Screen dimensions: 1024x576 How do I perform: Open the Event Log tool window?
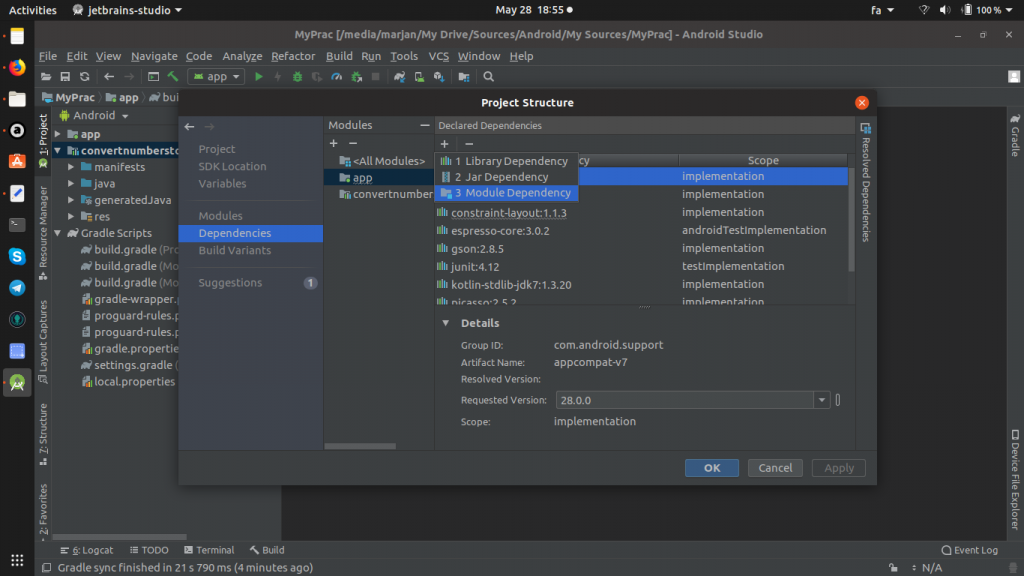(x=970, y=550)
